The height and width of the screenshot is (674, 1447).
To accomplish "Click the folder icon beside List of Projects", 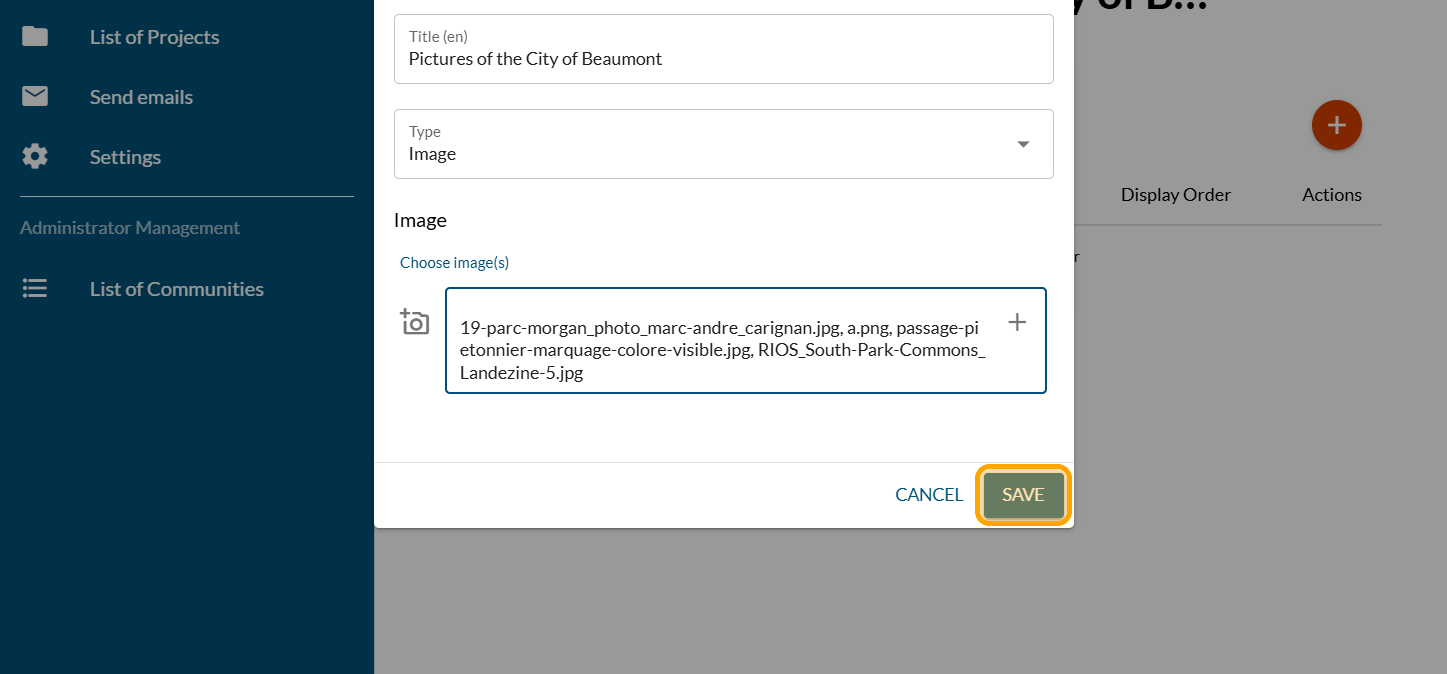I will click(35, 37).
